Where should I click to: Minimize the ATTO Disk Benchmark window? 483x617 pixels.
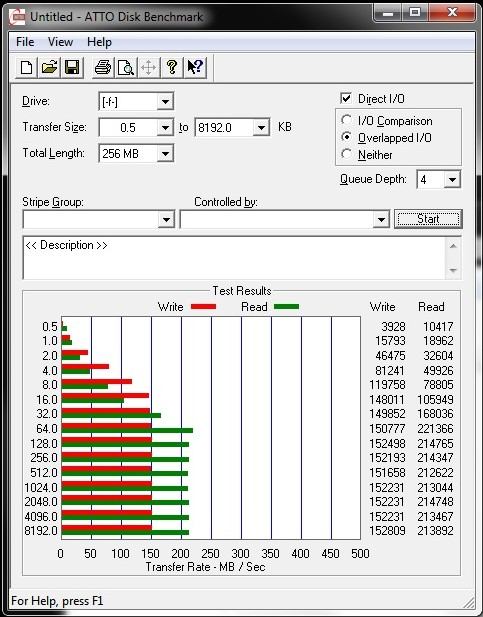pyautogui.click(x=389, y=13)
